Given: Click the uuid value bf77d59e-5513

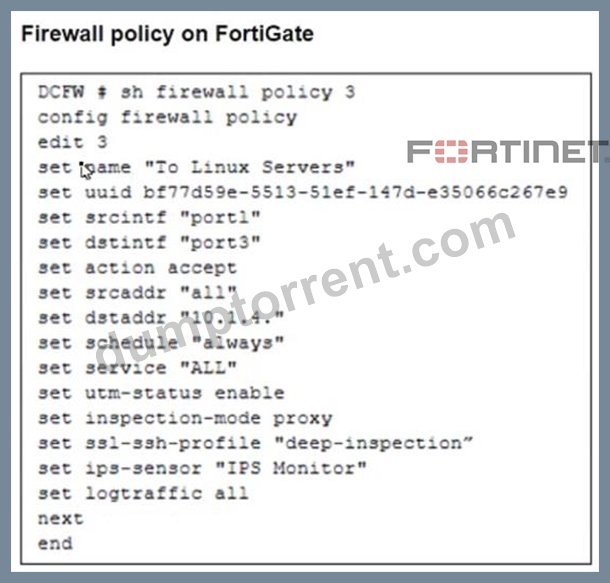Looking at the screenshot, I should point(355,193).
